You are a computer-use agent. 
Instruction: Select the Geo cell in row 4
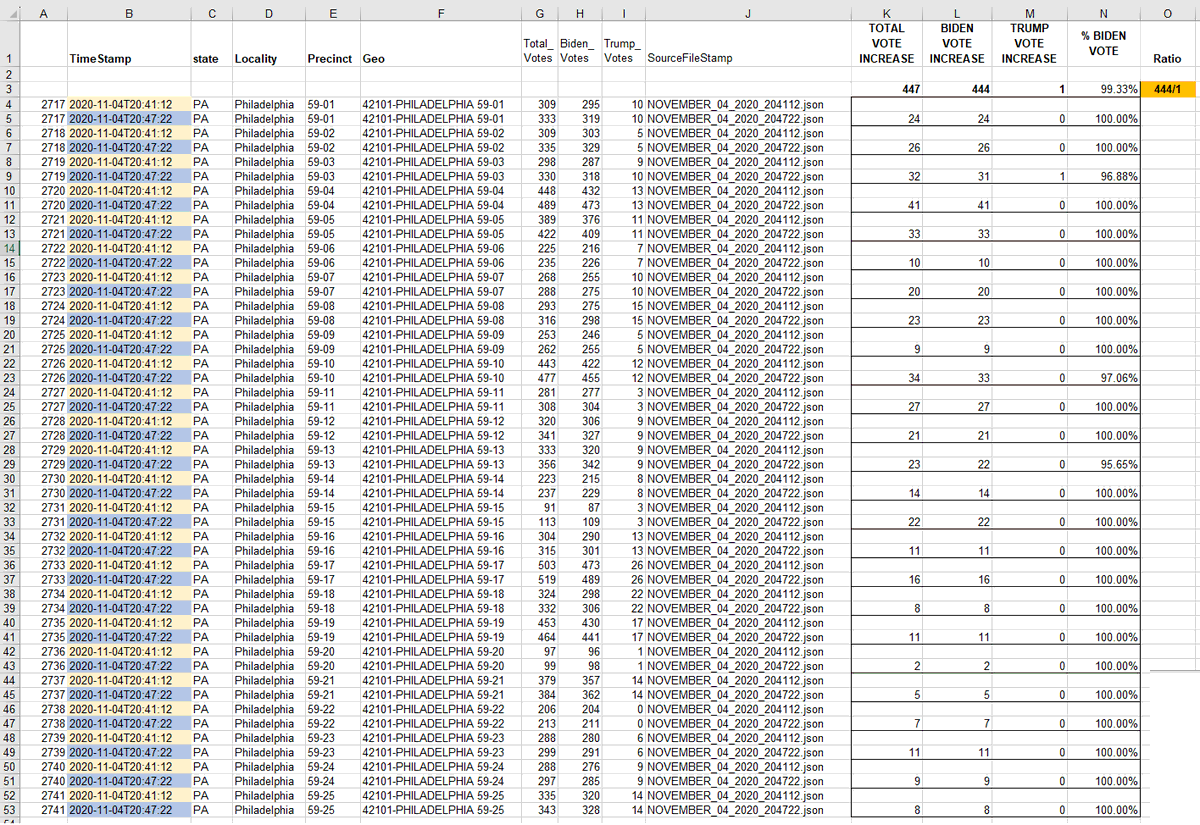click(440, 104)
